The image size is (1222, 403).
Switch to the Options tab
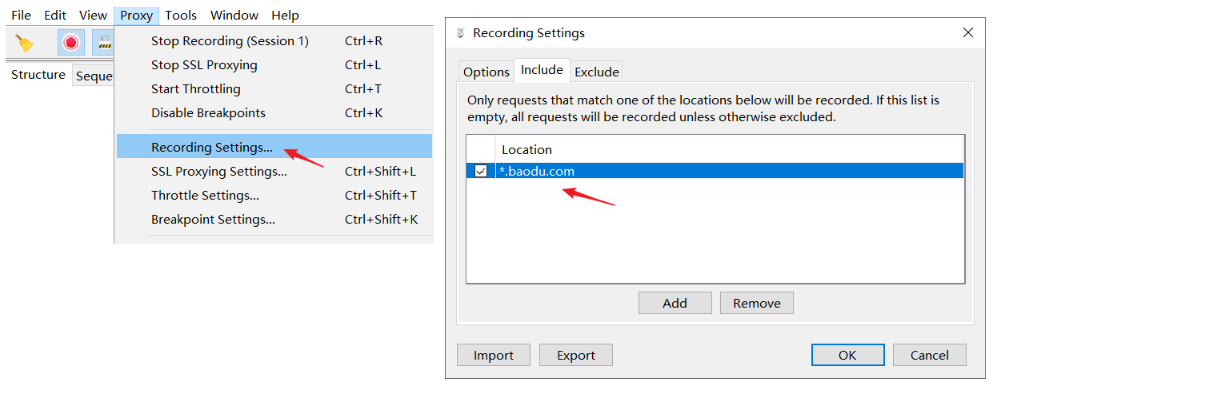(x=486, y=71)
